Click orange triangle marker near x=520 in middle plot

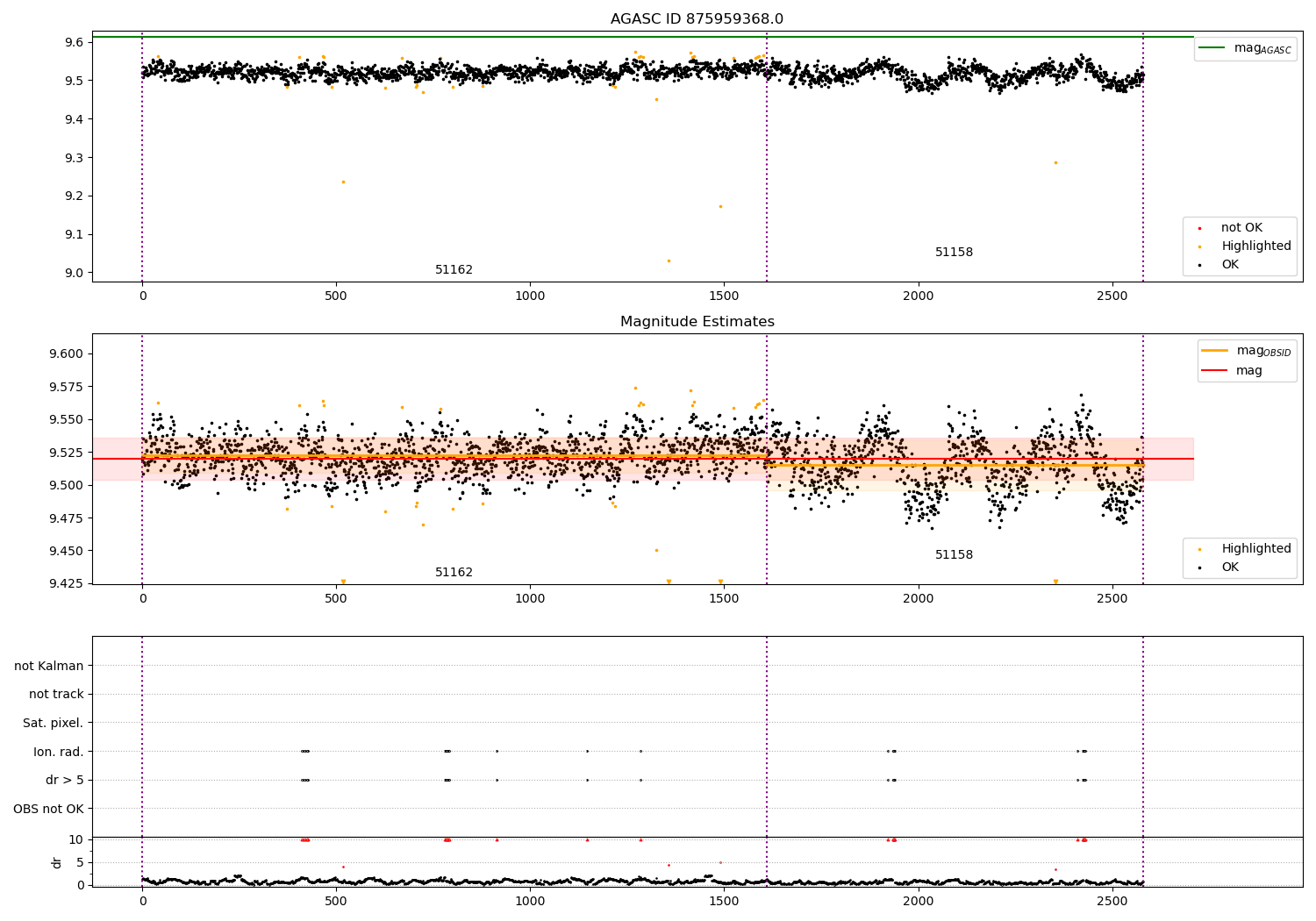(343, 582)
